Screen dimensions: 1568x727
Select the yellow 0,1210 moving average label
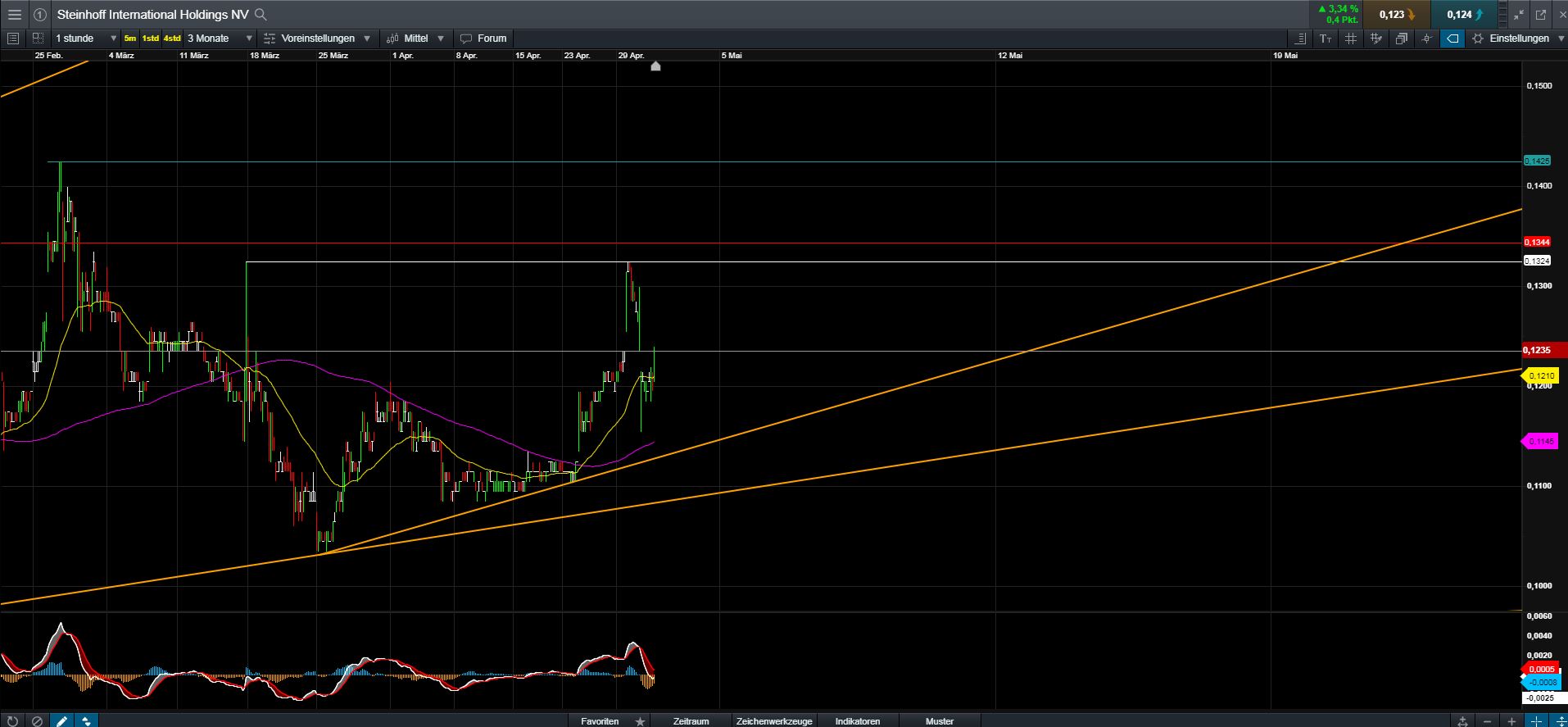click(x=1540, y=376)
